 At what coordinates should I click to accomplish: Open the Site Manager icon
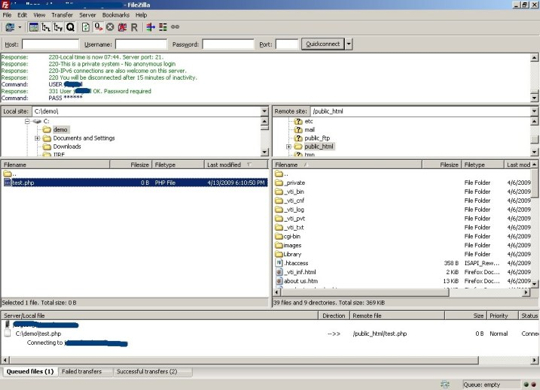click(10, 27)
